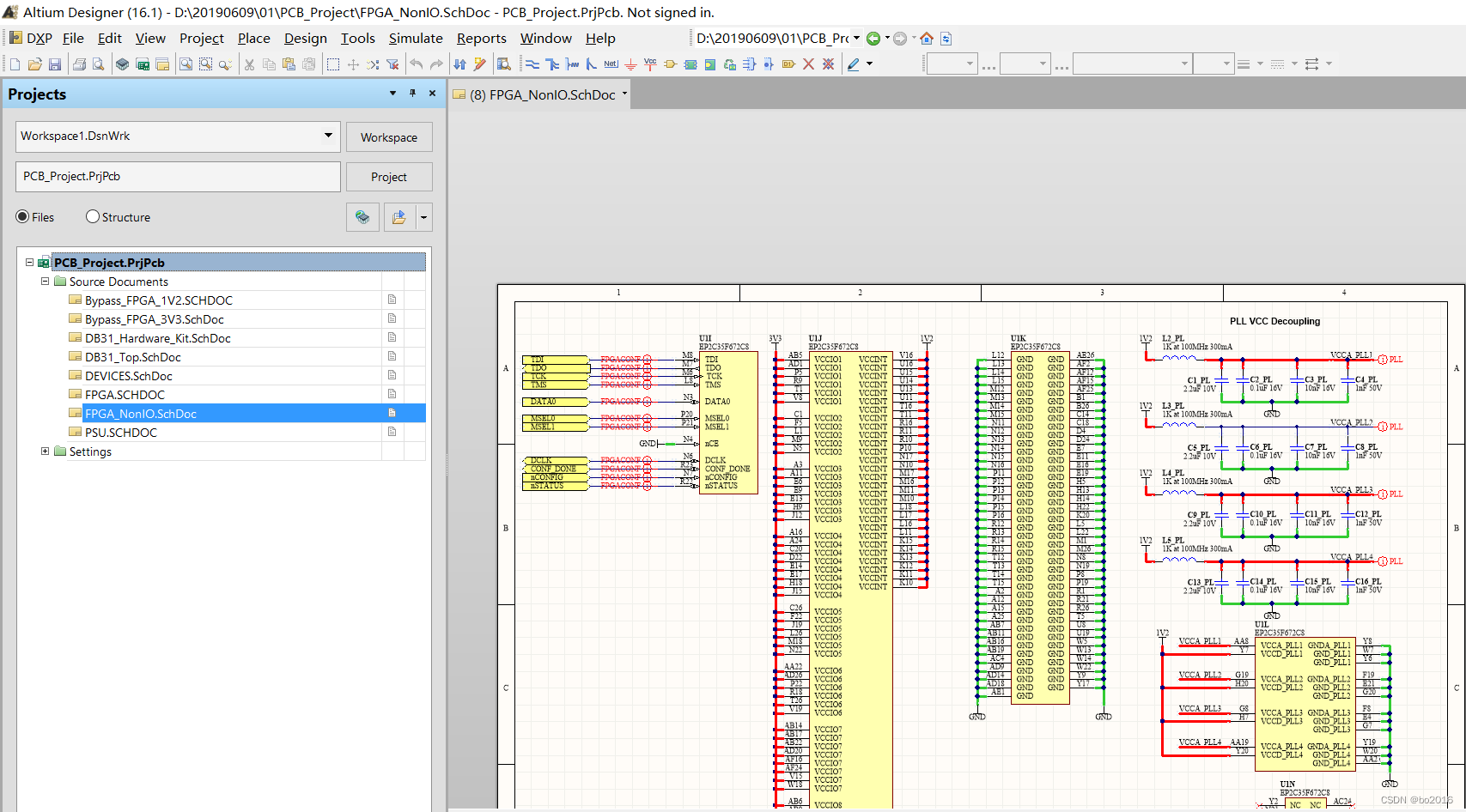Zoom to fit all objects icon

point(186,64)
